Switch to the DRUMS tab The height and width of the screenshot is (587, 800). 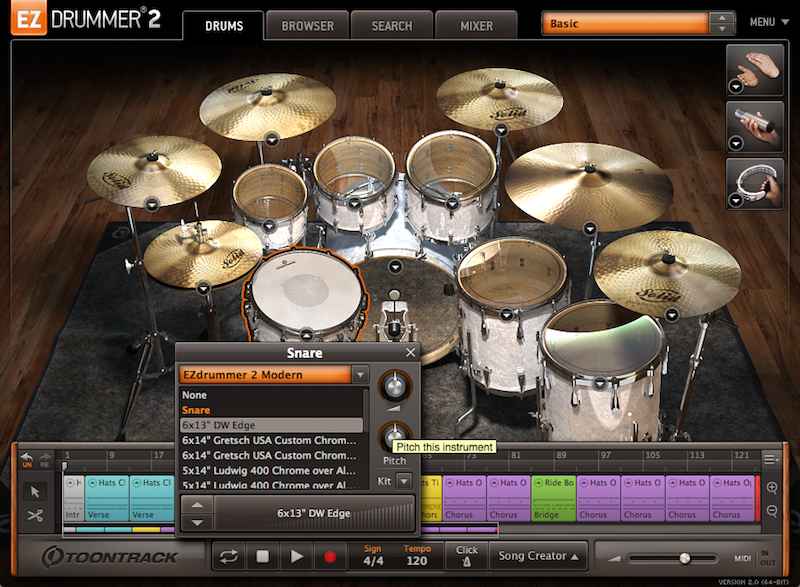coord(224,26)
